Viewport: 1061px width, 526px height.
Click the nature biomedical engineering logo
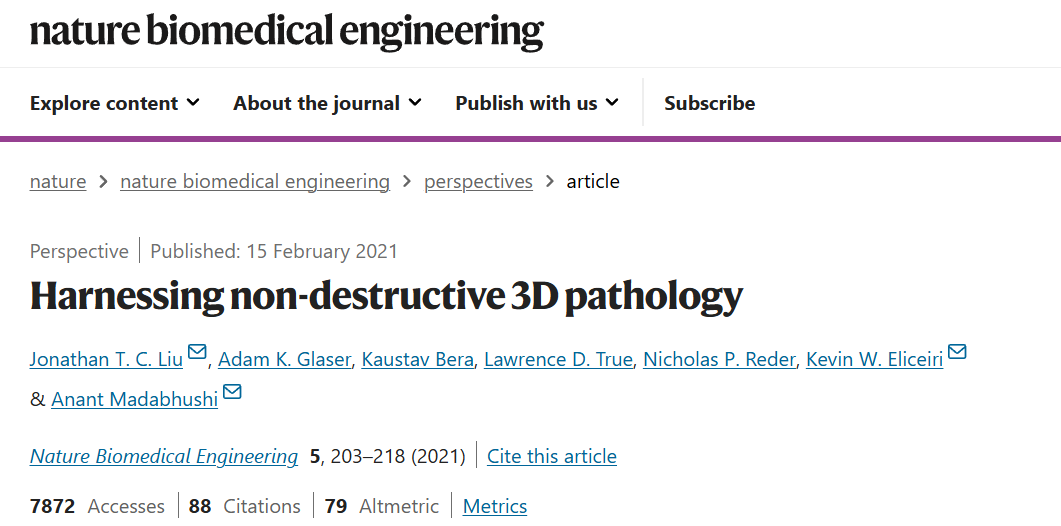coord(287,31)
